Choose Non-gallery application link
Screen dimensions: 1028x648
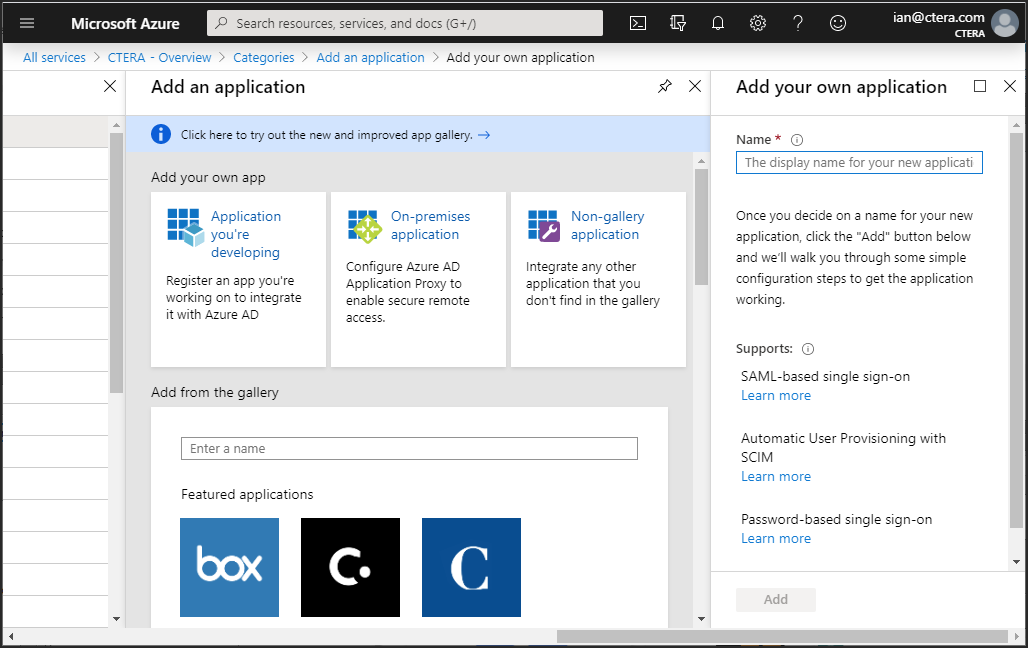(608, 225)
